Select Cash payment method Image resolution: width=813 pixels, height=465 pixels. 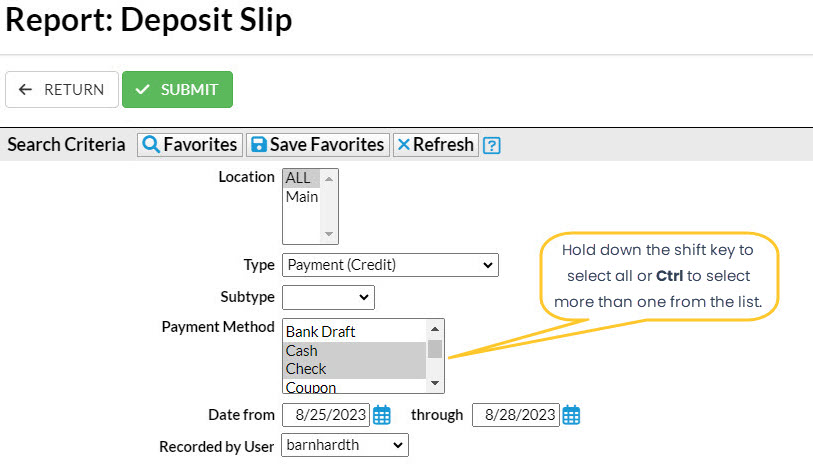(302, 350)
